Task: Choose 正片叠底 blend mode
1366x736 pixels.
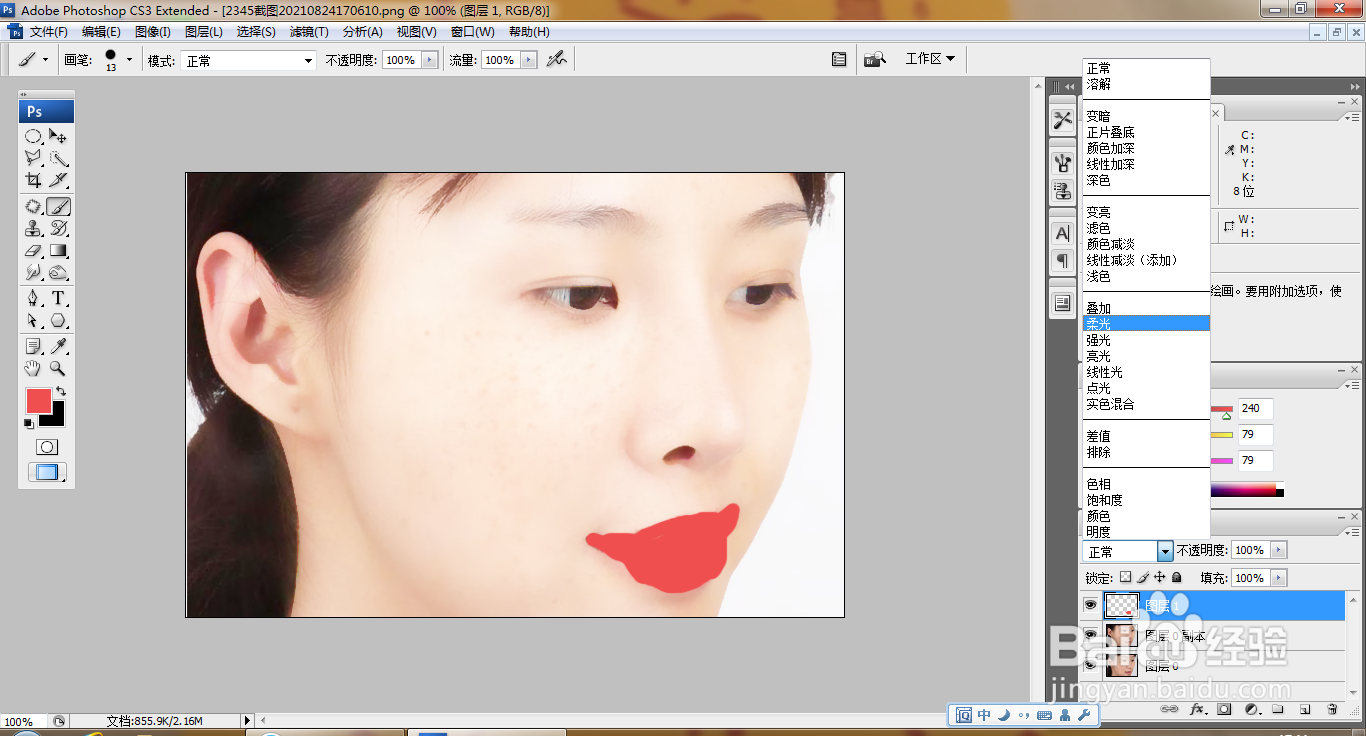Action: click(1146, 132)
